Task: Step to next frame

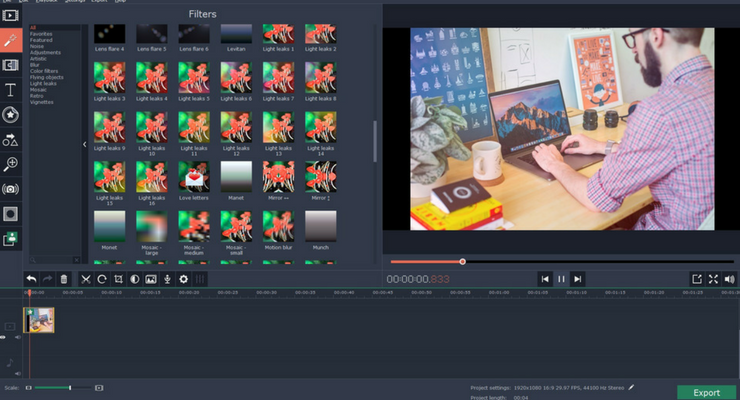Action: pyautogui.click(x=578, y=279)
